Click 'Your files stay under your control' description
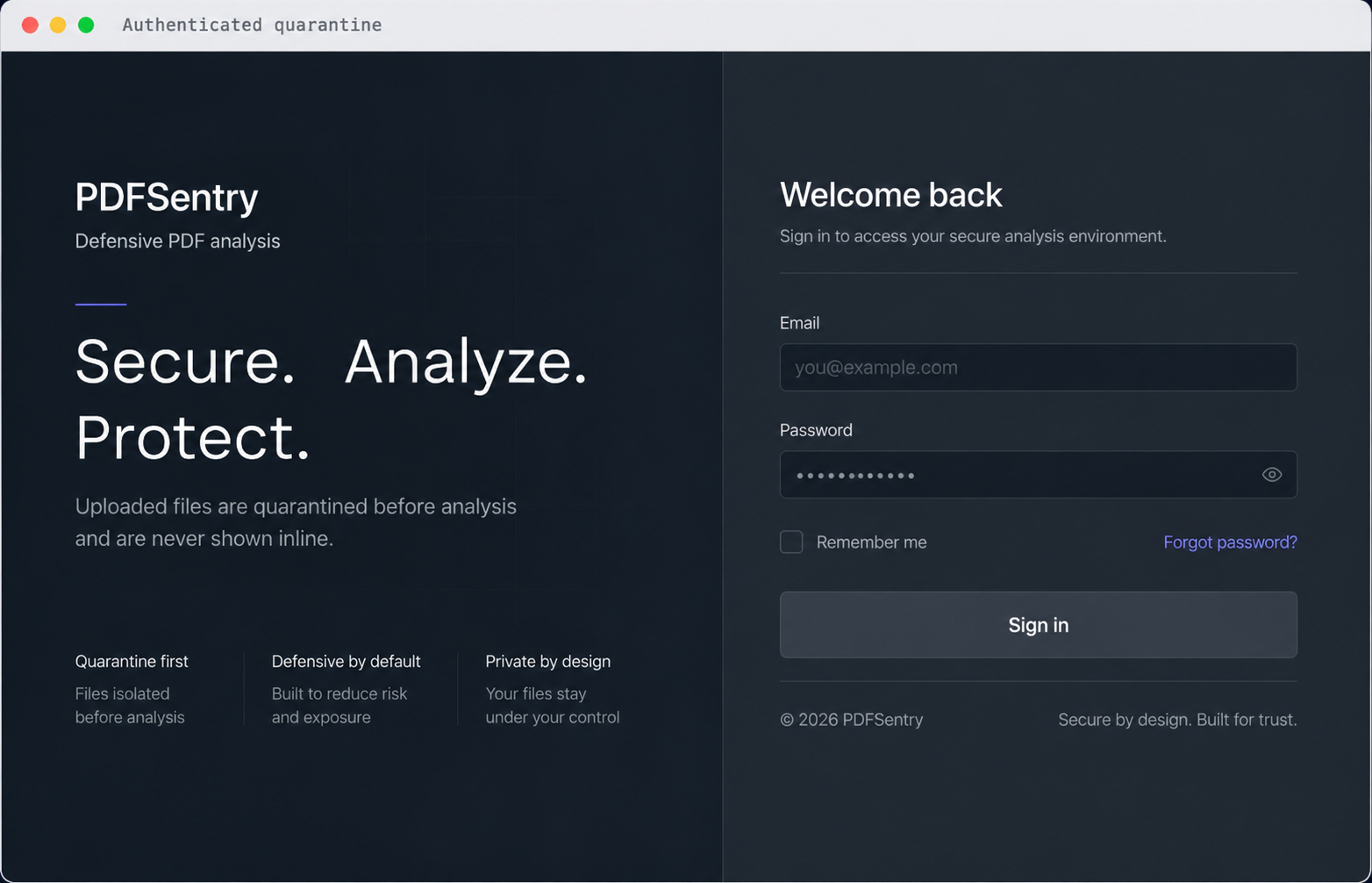The height and width of the screenshot is (883, 1372). (x=552, y=705)
